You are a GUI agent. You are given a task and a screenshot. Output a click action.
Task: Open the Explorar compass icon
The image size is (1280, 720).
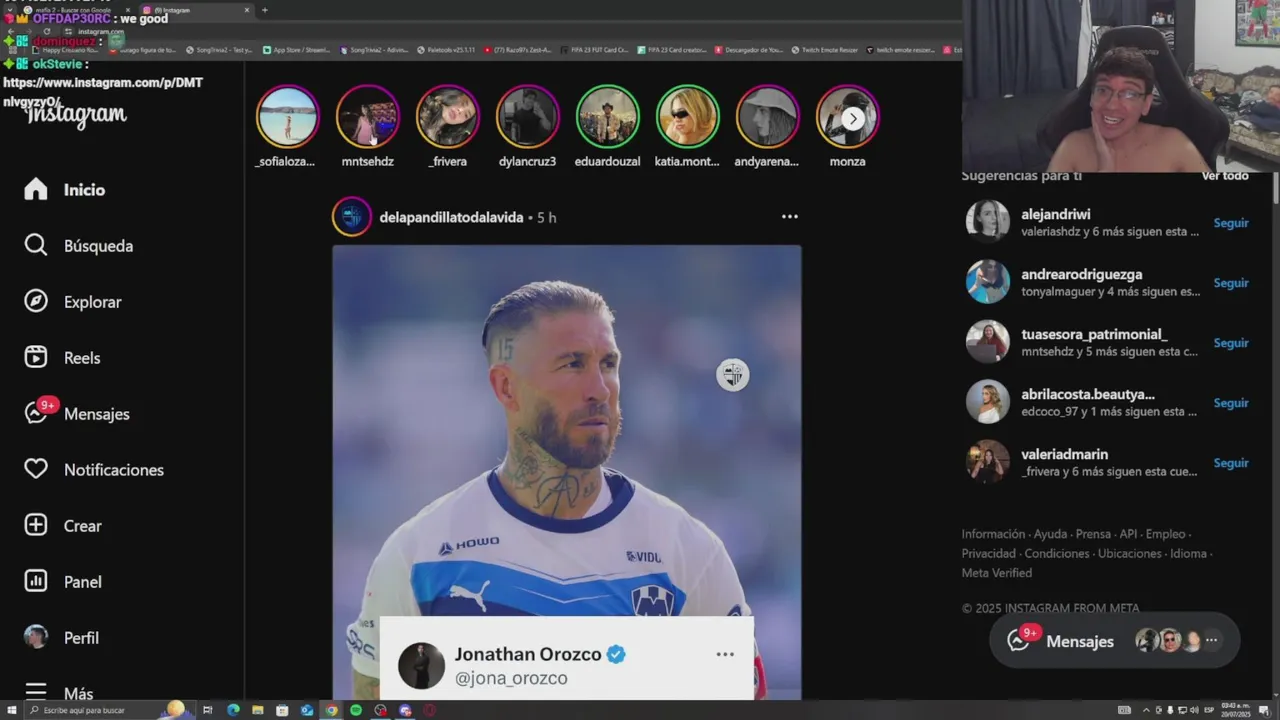tap(36, 301)
